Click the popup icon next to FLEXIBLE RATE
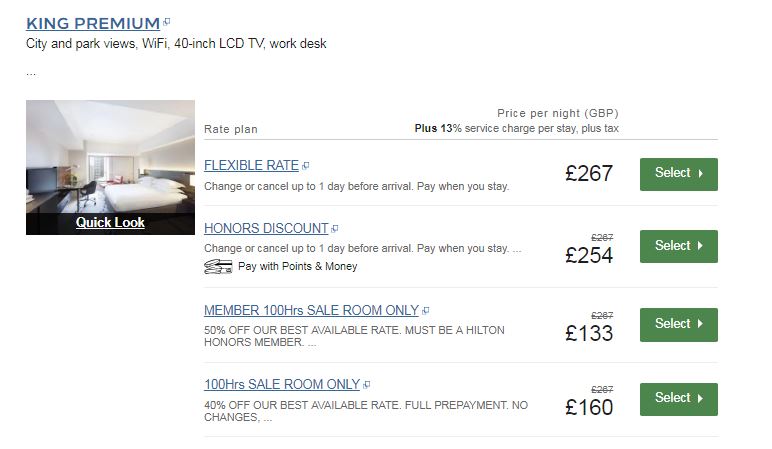 click(x=306, y=165)
